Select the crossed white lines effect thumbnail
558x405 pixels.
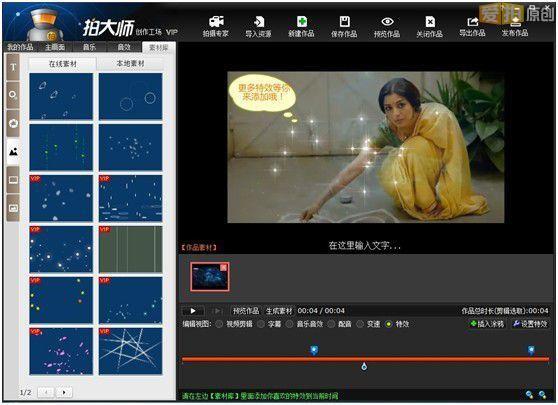coord(131,351)
